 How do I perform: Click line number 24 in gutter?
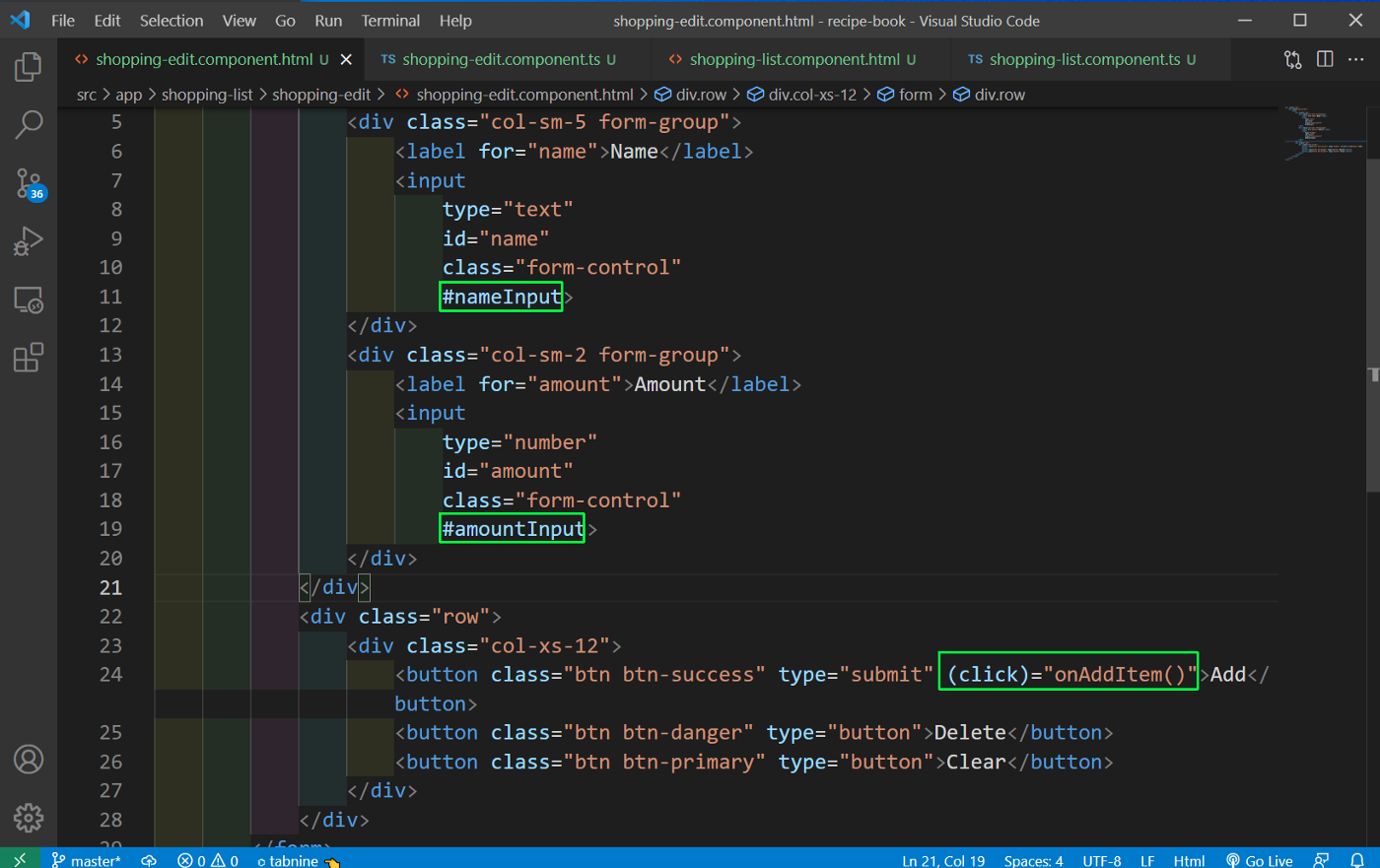point(111,675)
